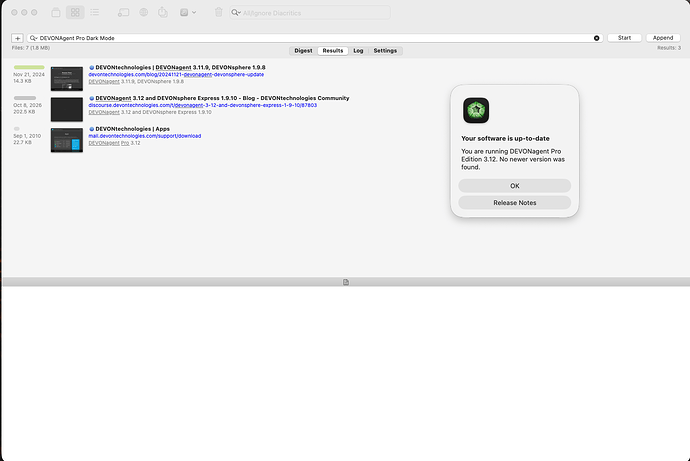This screenshot has height=461, width=690.
Task: Open the label dropdown in toolbar
Action: [188, 12]
